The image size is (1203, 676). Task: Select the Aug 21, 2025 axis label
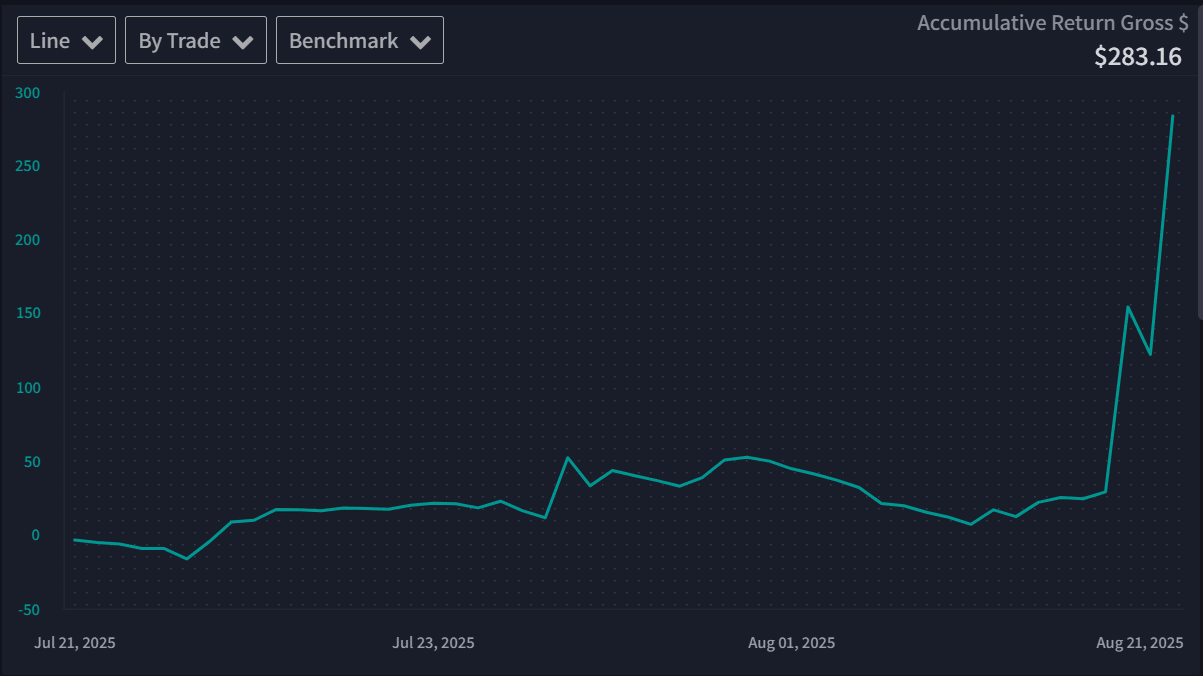1141,642
